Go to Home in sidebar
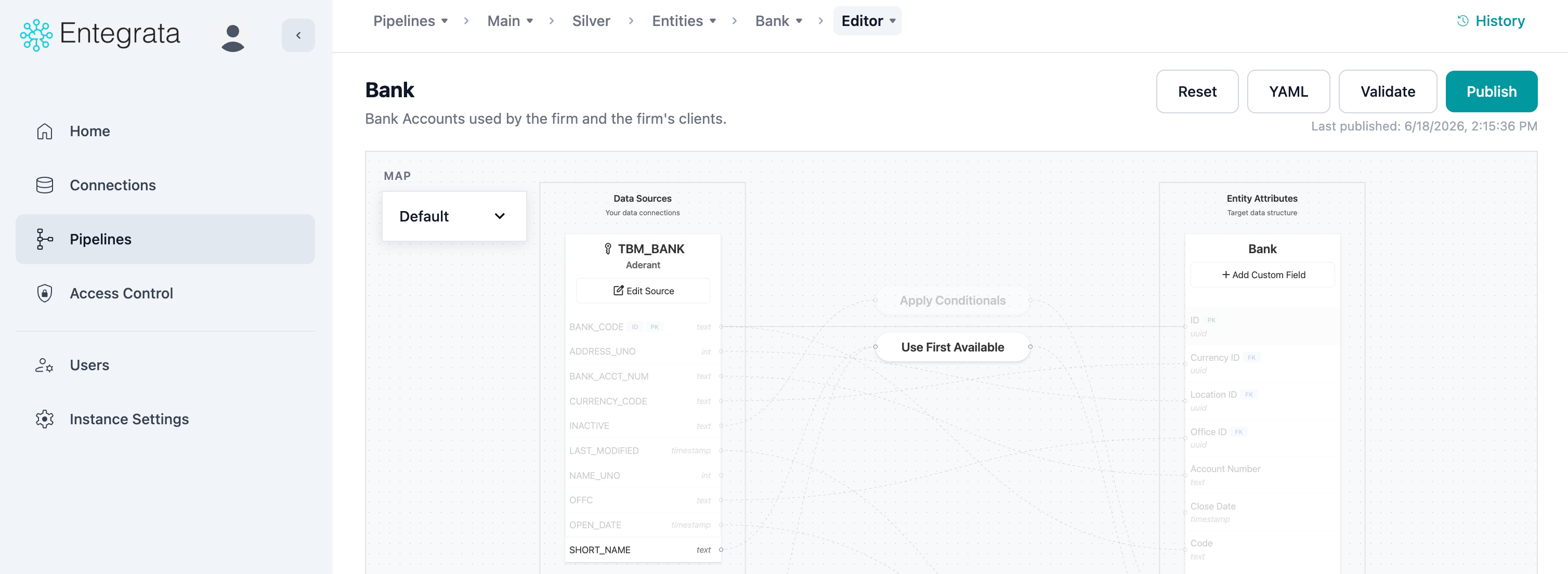 pos(165,131)
